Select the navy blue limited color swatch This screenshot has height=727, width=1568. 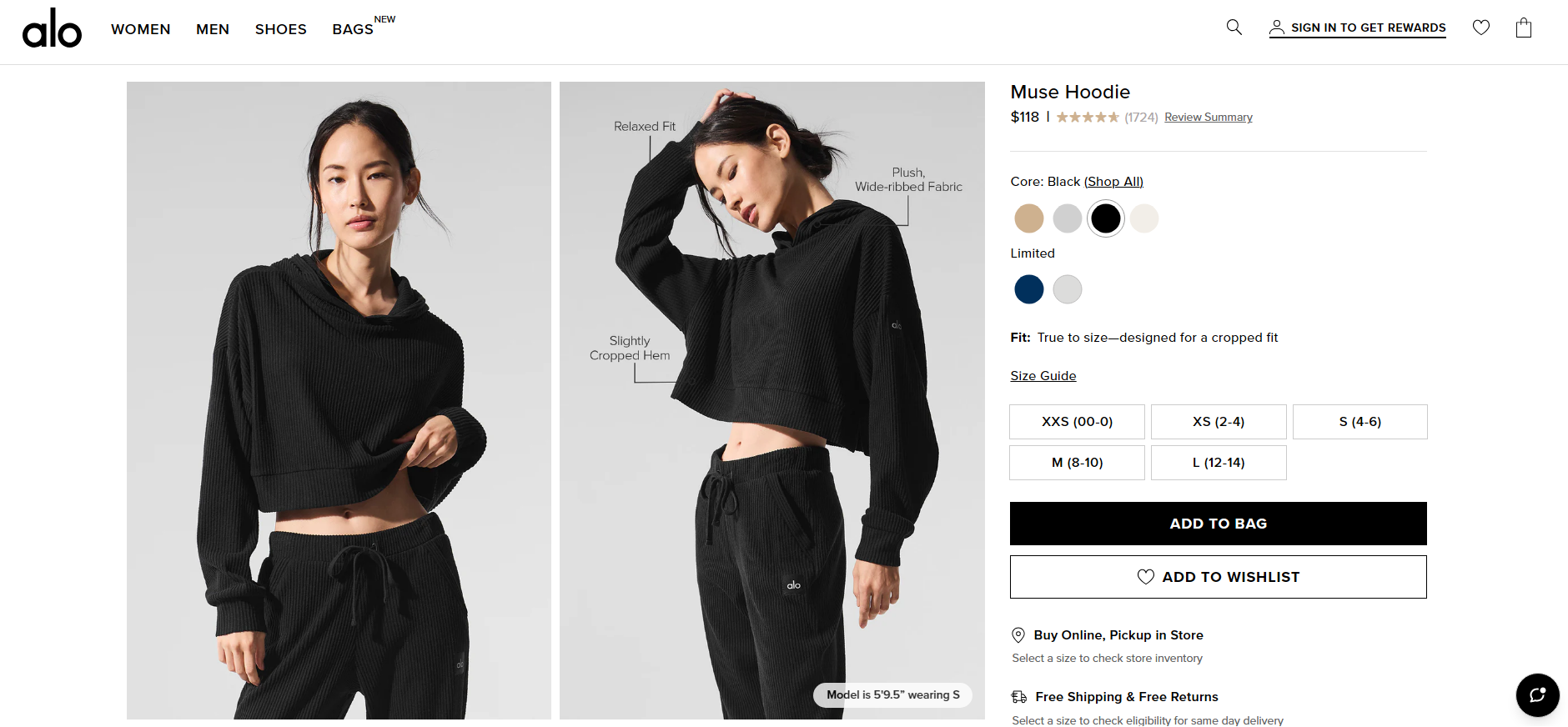click(1029, 289)
